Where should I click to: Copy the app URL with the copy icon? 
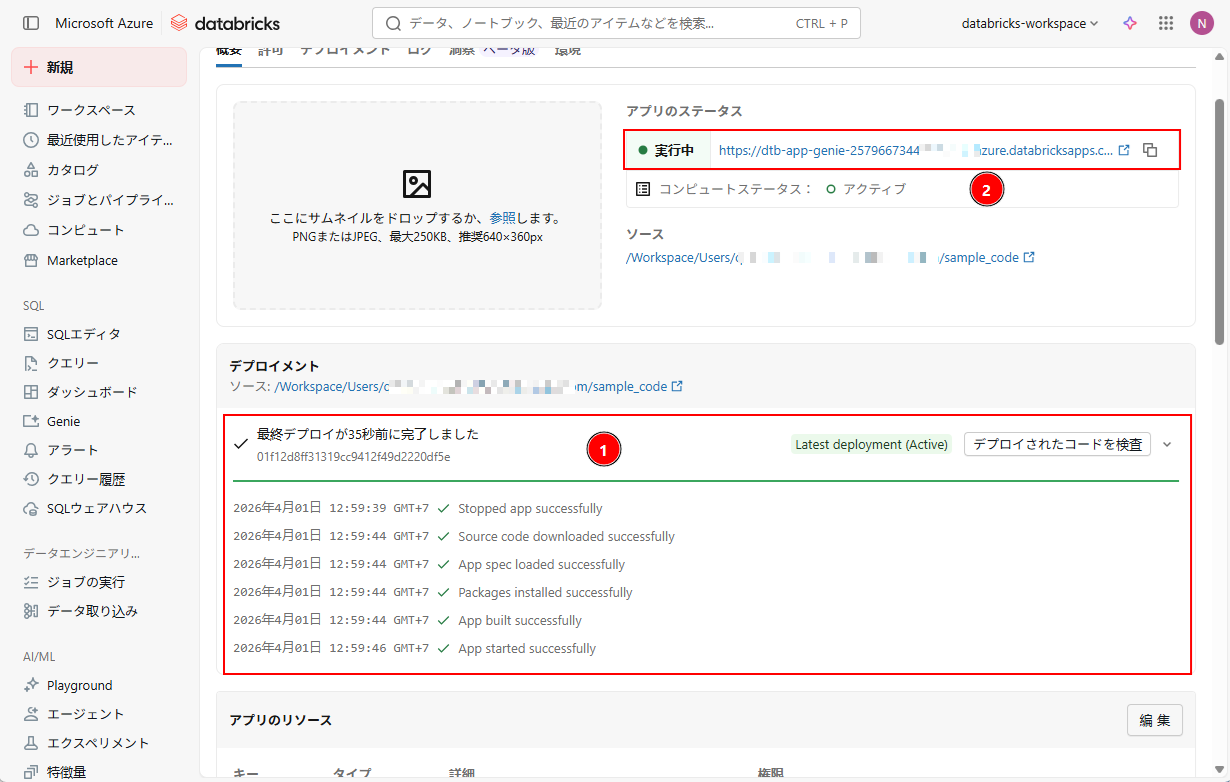(1150, 150)
